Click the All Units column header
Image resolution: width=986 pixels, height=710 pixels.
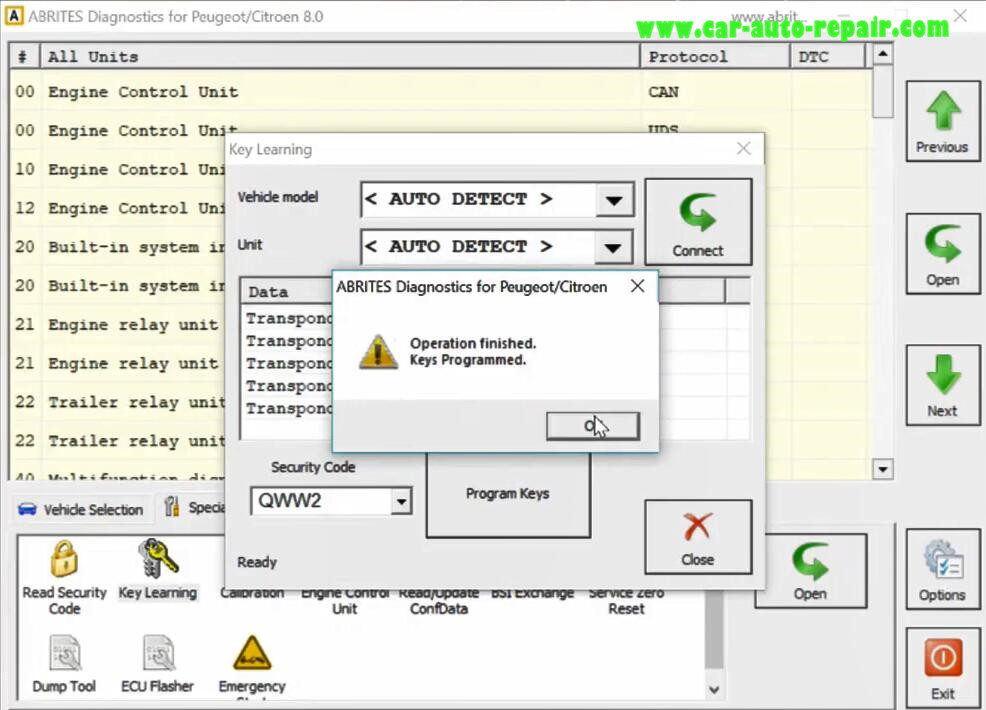click(340, 57)
